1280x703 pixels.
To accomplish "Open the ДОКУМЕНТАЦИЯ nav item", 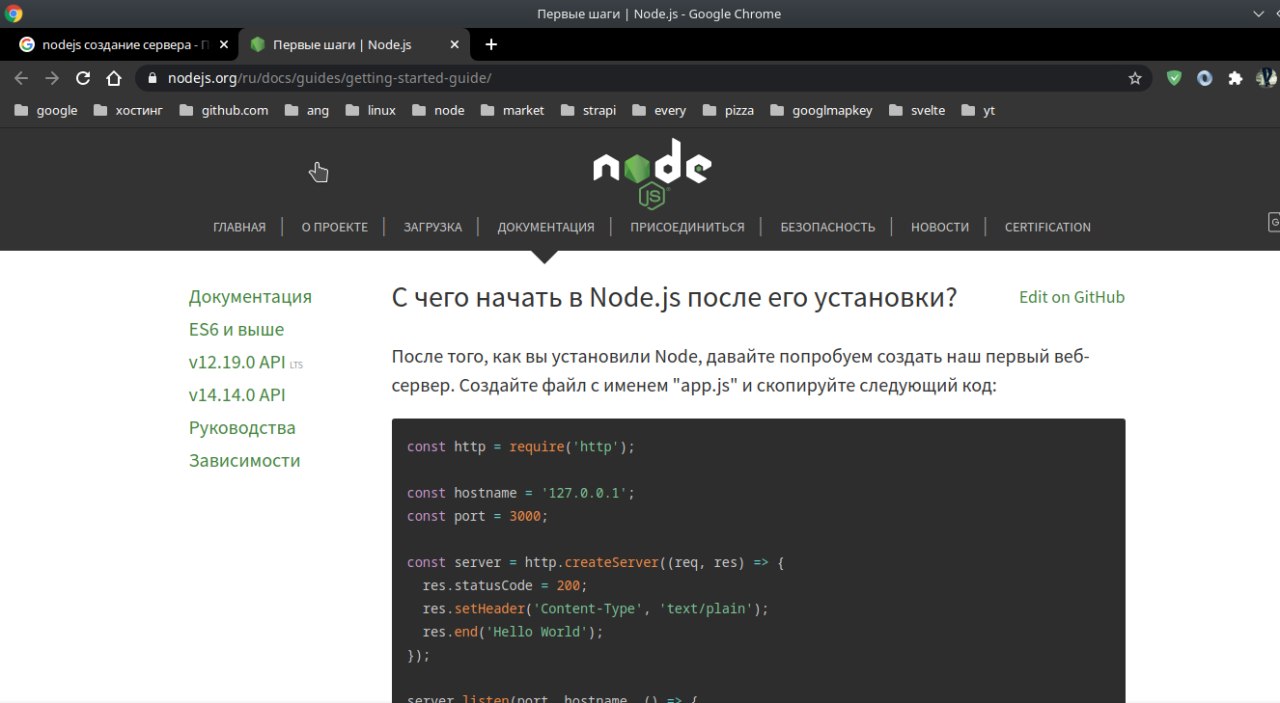I will (546, 227).
